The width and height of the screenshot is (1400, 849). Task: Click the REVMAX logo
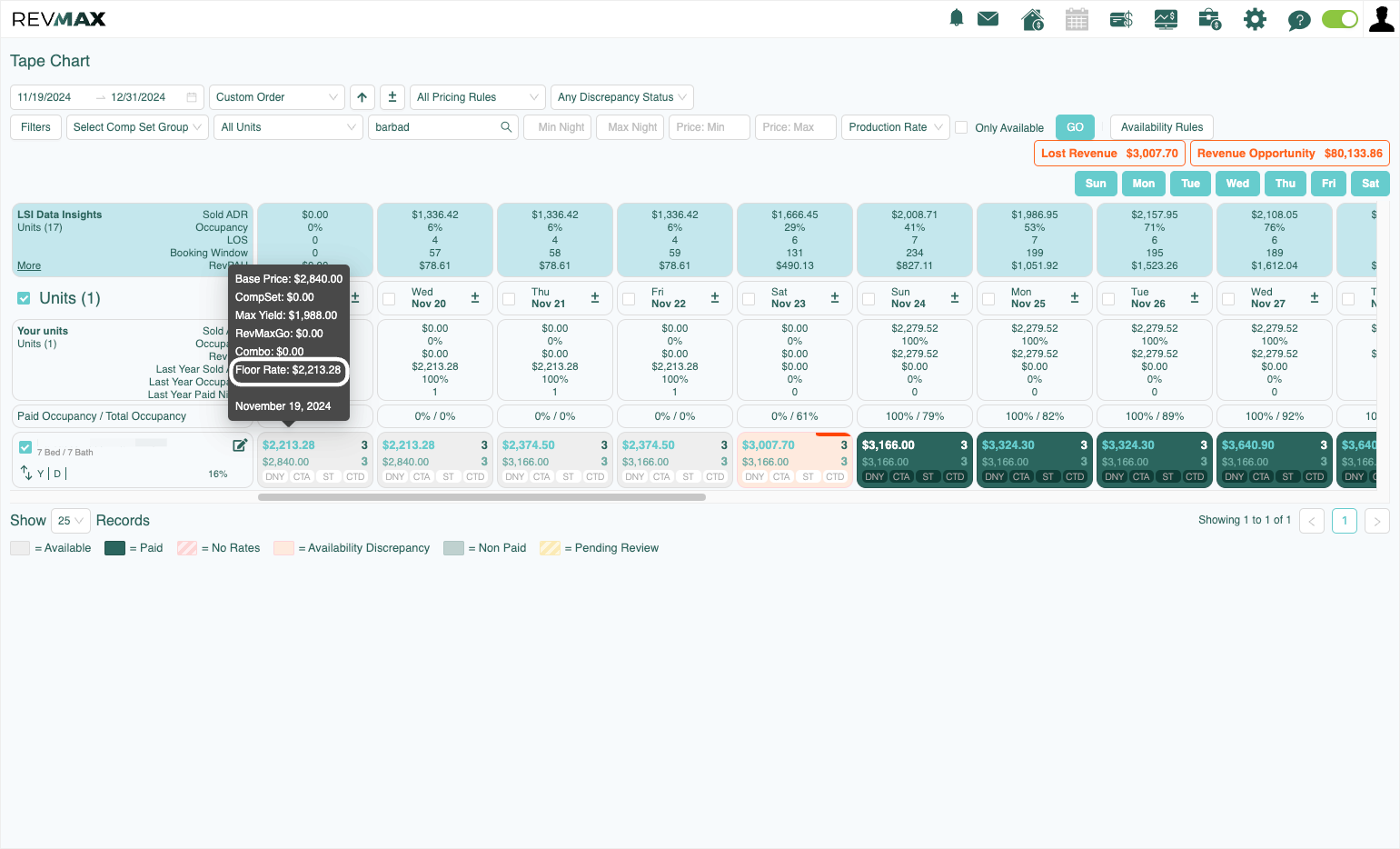(x=59, y=19)
